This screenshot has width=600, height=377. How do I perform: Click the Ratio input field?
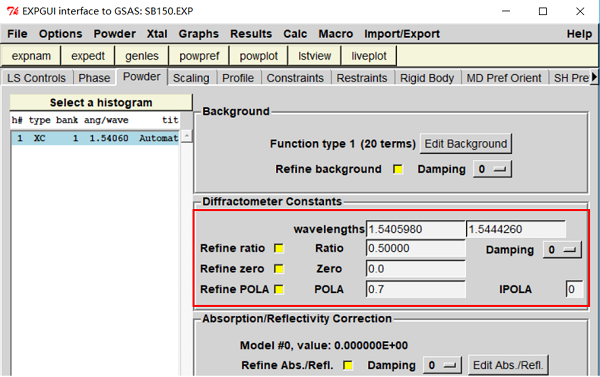pyautogui.click(x=416, y=248)
